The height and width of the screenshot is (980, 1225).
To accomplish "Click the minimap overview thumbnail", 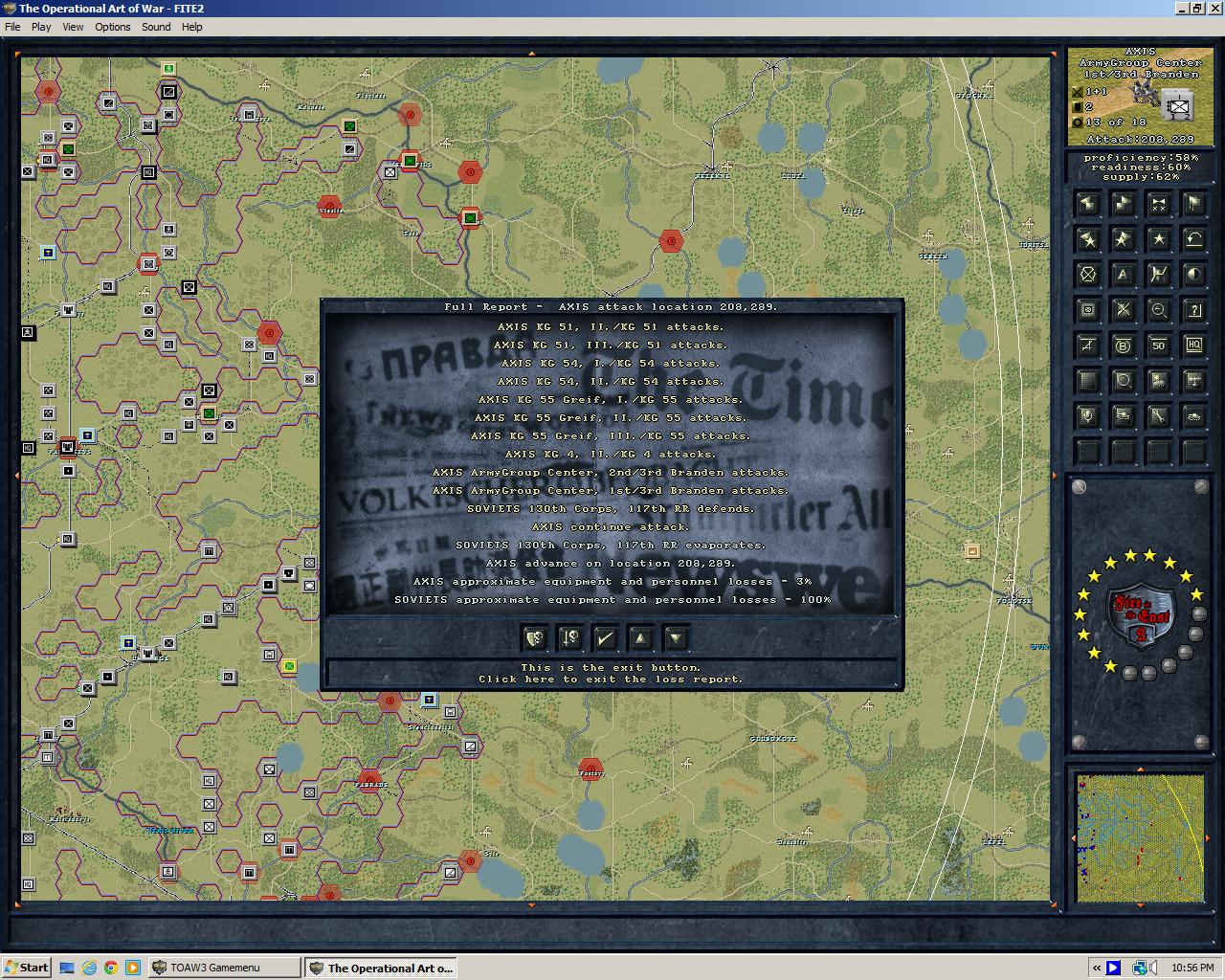I will point(1140,838).
